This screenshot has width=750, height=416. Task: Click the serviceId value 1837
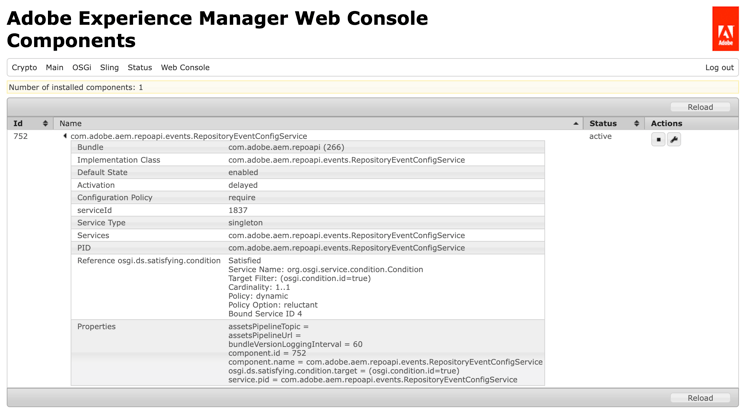238,210
